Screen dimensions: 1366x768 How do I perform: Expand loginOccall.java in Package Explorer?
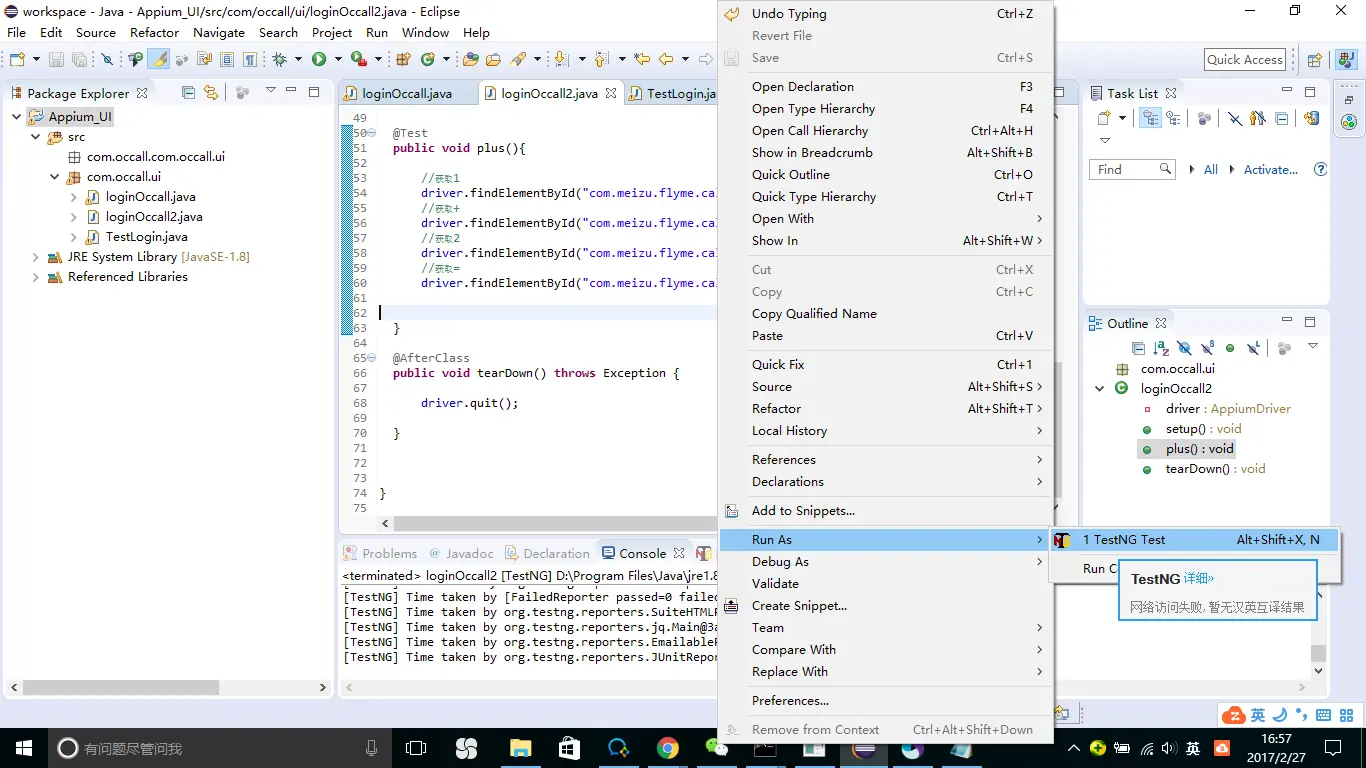(x=74, y=197)
